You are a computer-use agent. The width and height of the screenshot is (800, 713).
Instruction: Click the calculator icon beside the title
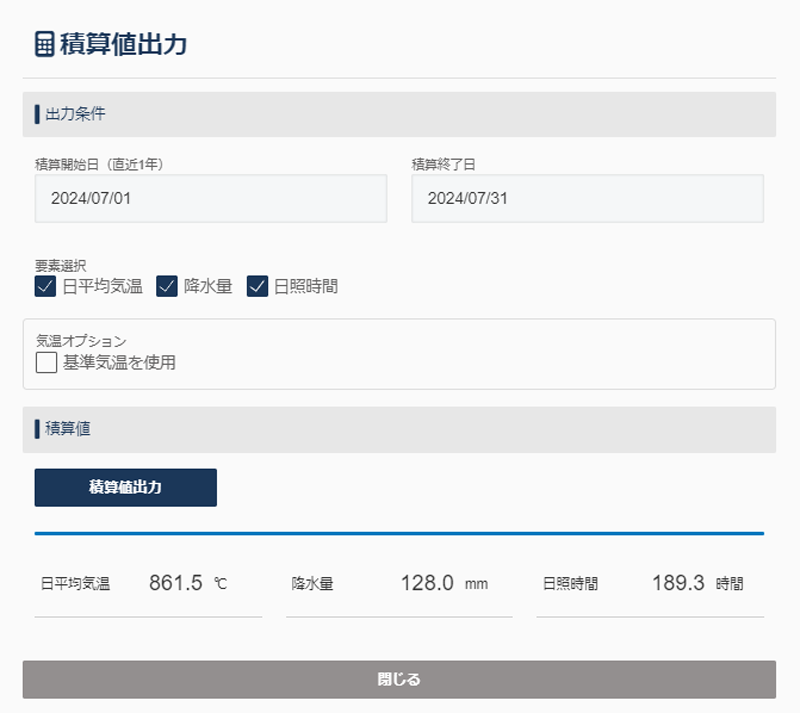pos(45,45)
